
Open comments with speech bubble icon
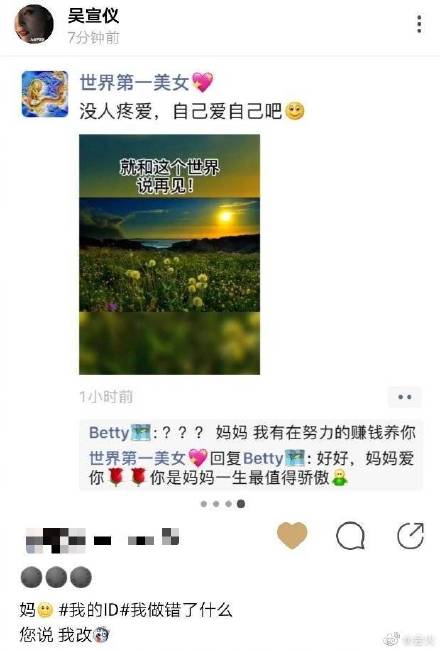(x=351, y=536)
